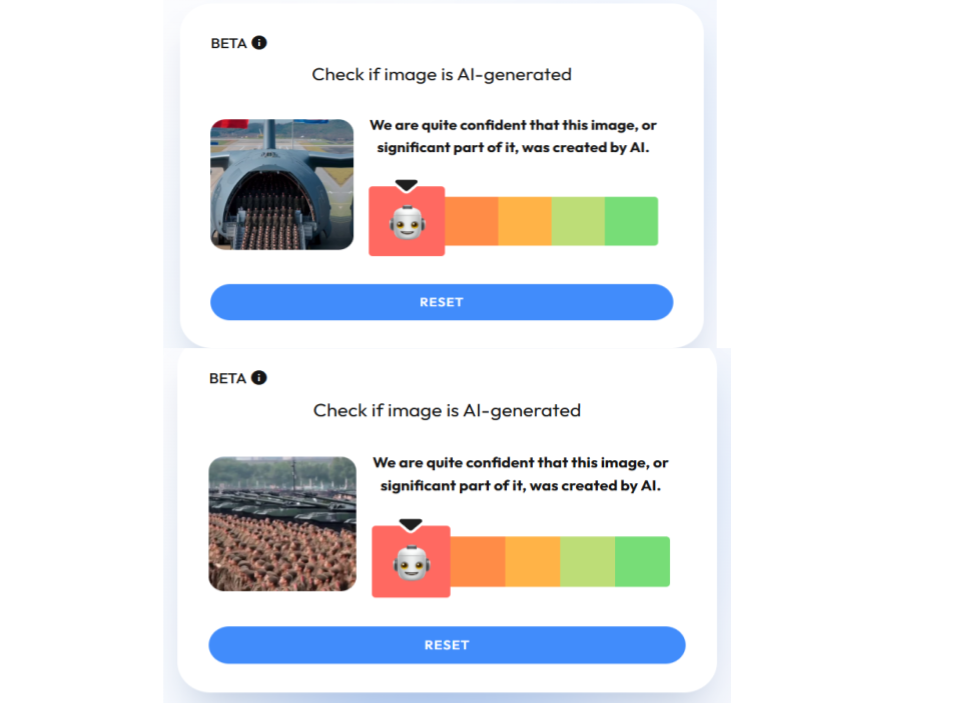The width and height of the screenshot is (960, 720).
Task: Click the robot face icon in bottom card
Action: 410,563
